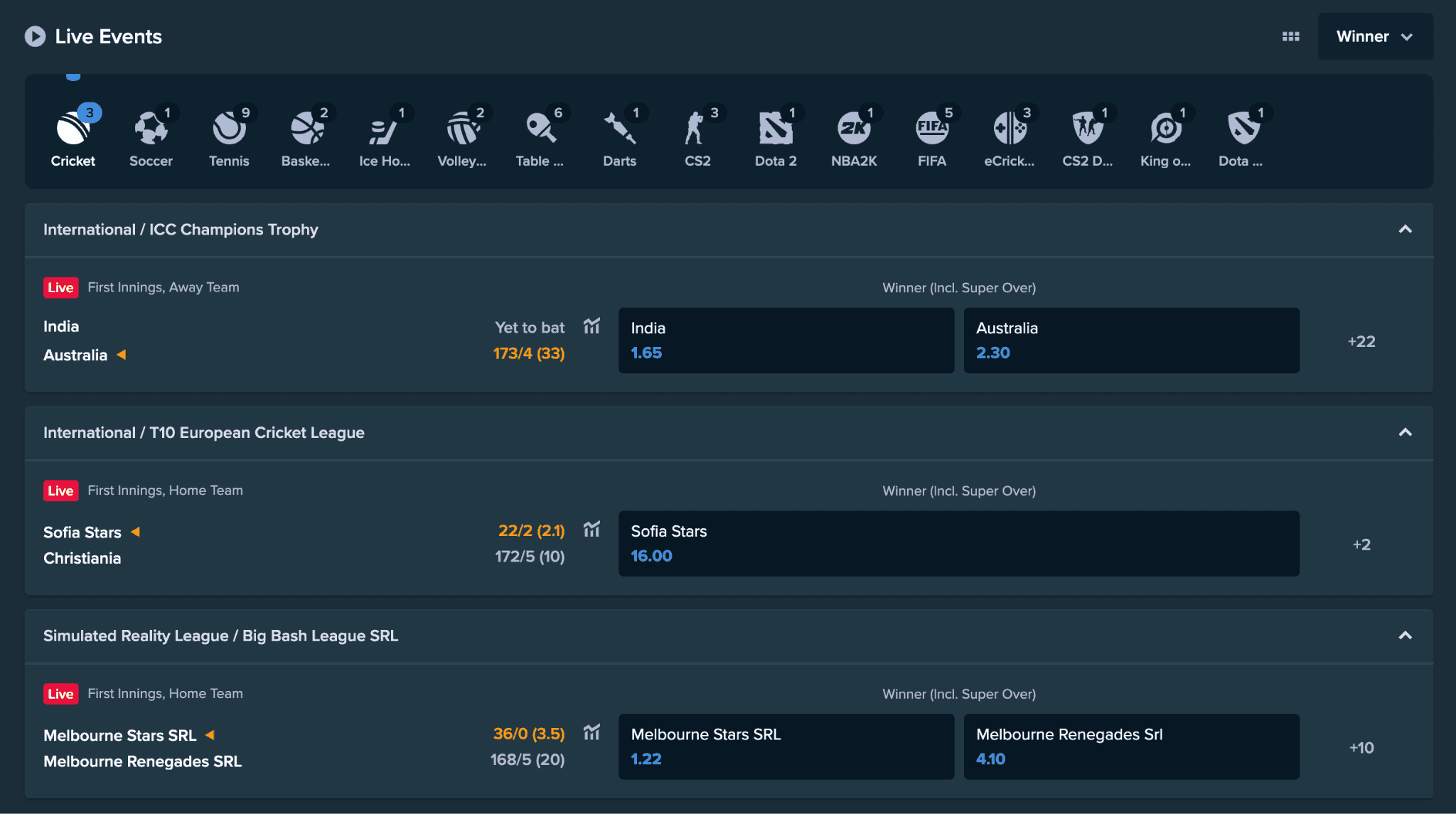Open Melbourne Renegades SRL team name
The image size is (1456, 814).
[143, 761]
